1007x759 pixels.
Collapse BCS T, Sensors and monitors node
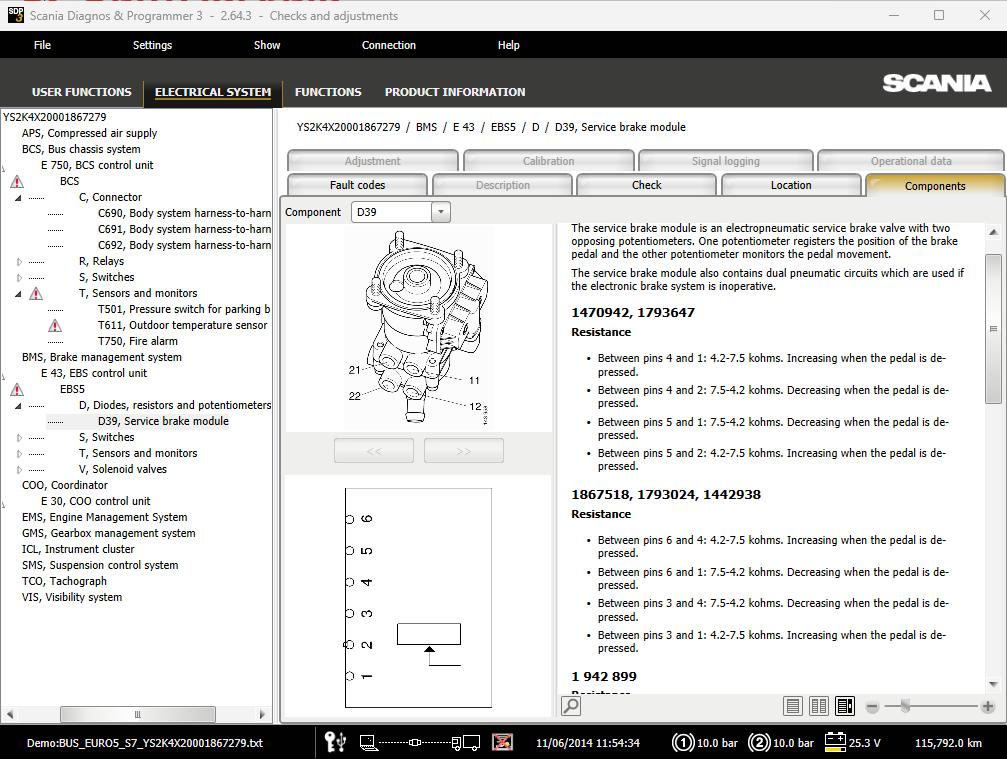coord(18,294)
